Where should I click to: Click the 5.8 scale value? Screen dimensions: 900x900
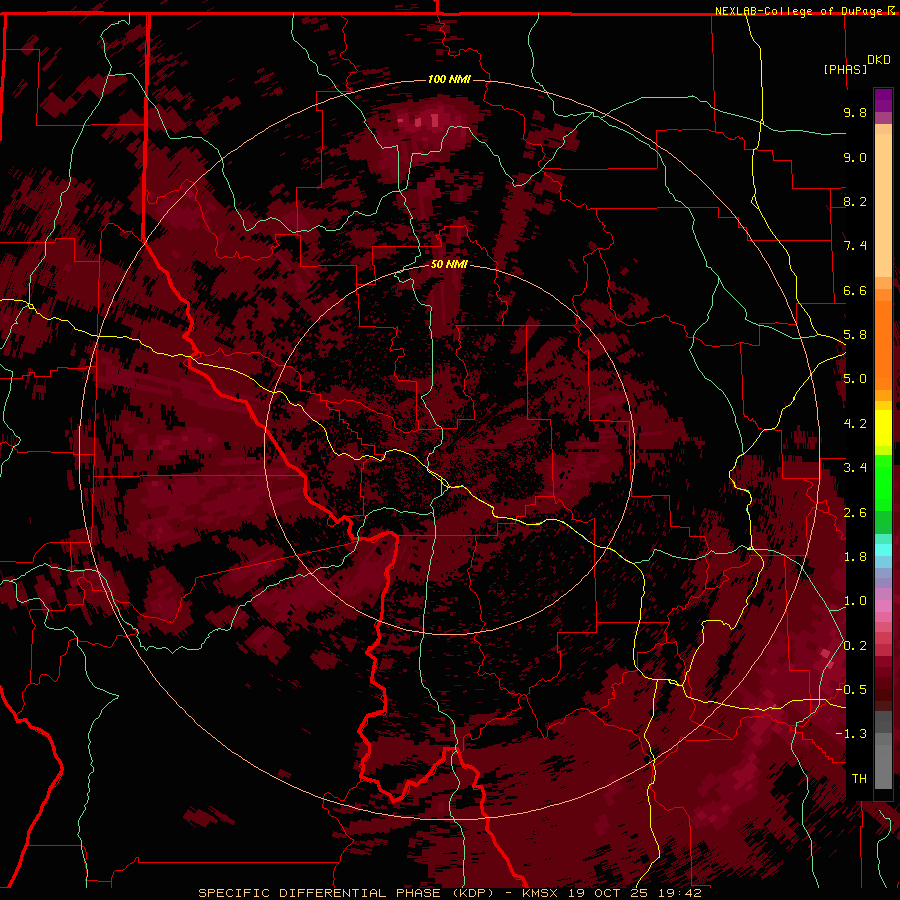[855, 335]
